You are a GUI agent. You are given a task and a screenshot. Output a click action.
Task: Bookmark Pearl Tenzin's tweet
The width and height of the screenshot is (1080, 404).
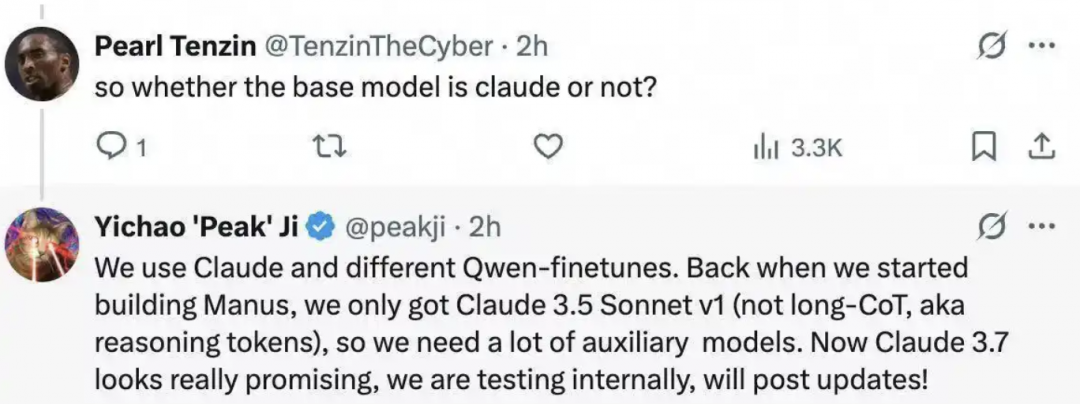985,148
